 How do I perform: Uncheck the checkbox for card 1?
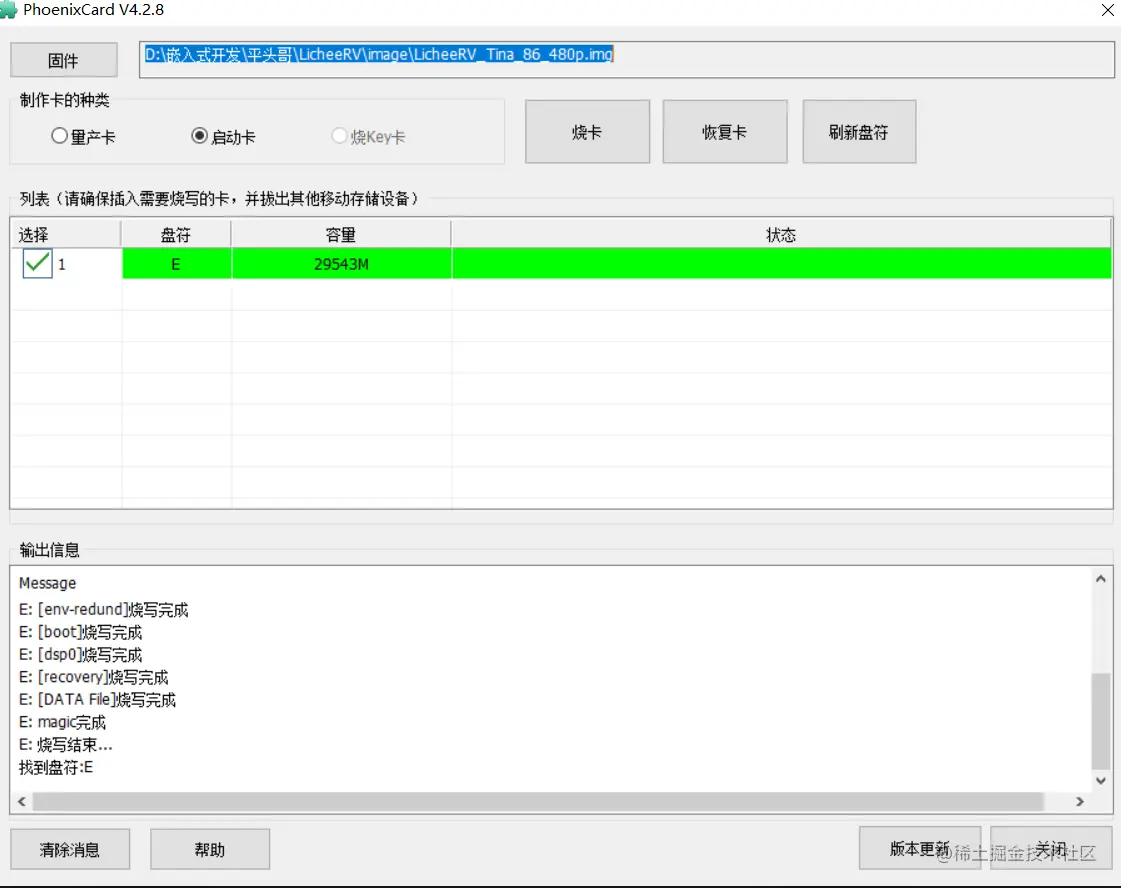point(36,263)
